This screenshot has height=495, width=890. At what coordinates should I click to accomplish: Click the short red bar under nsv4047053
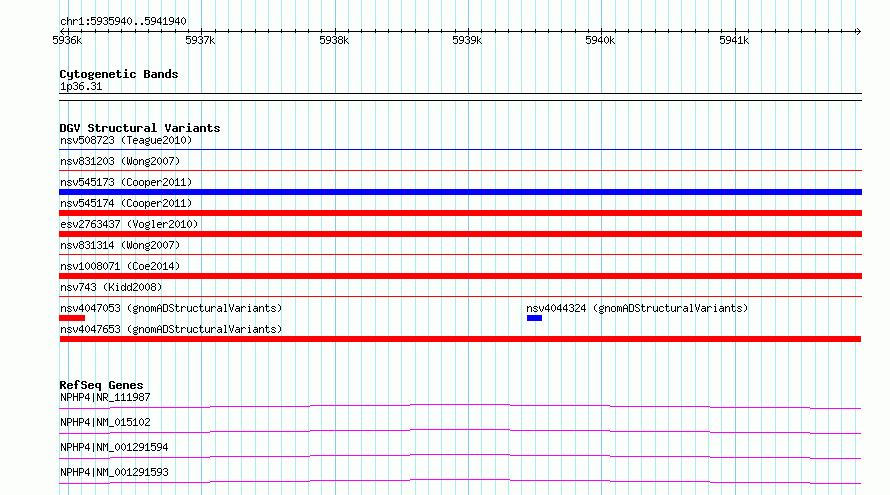pos(72,318)
